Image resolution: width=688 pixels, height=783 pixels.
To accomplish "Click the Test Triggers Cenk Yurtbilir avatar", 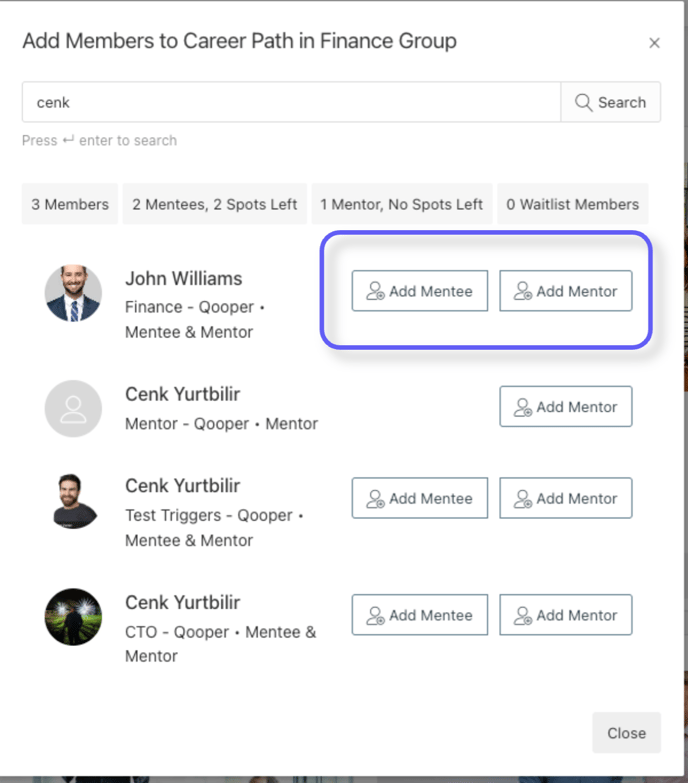I will coord(73,500).
